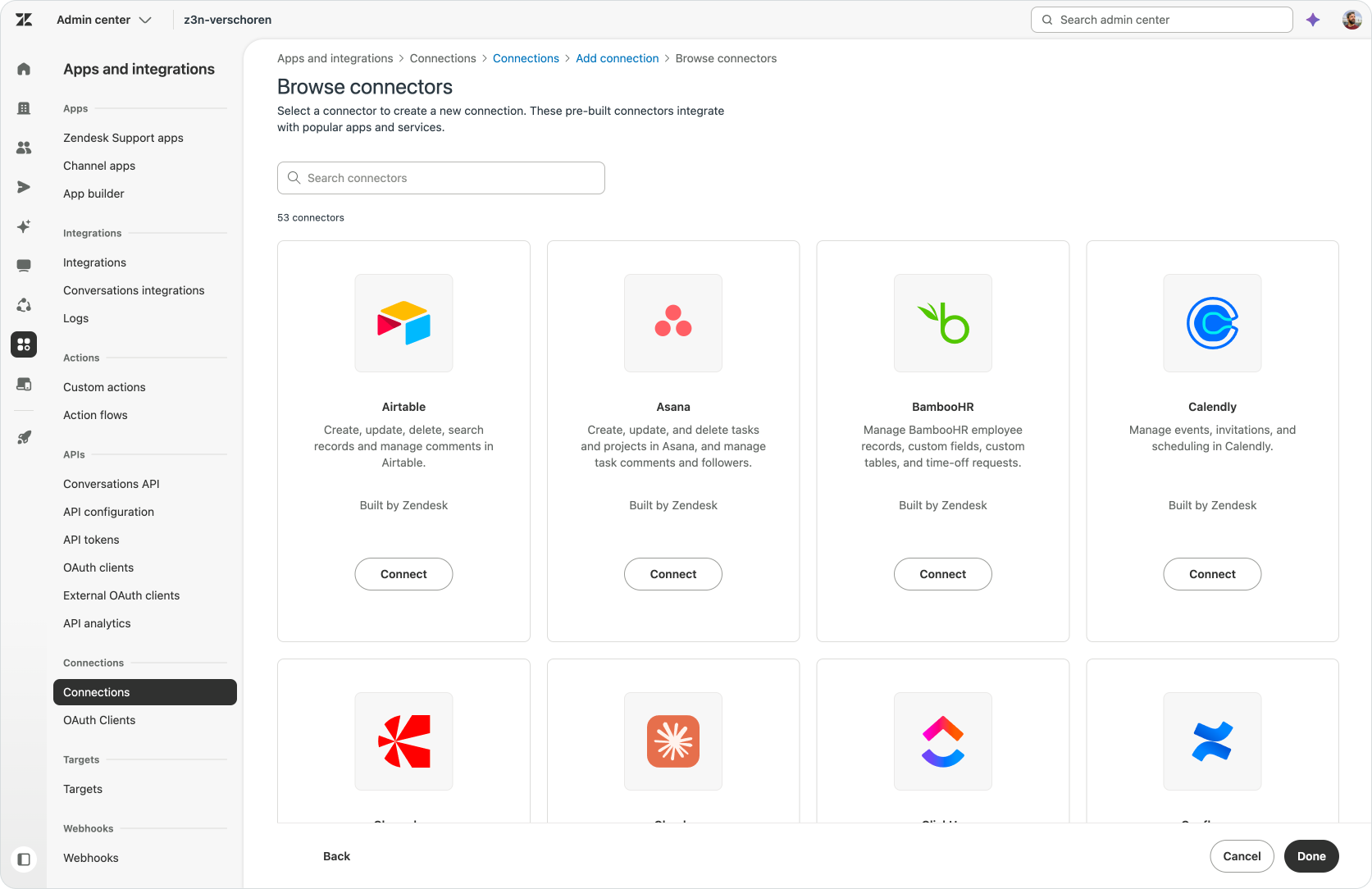Click the BambooHR connector logo

943,323
